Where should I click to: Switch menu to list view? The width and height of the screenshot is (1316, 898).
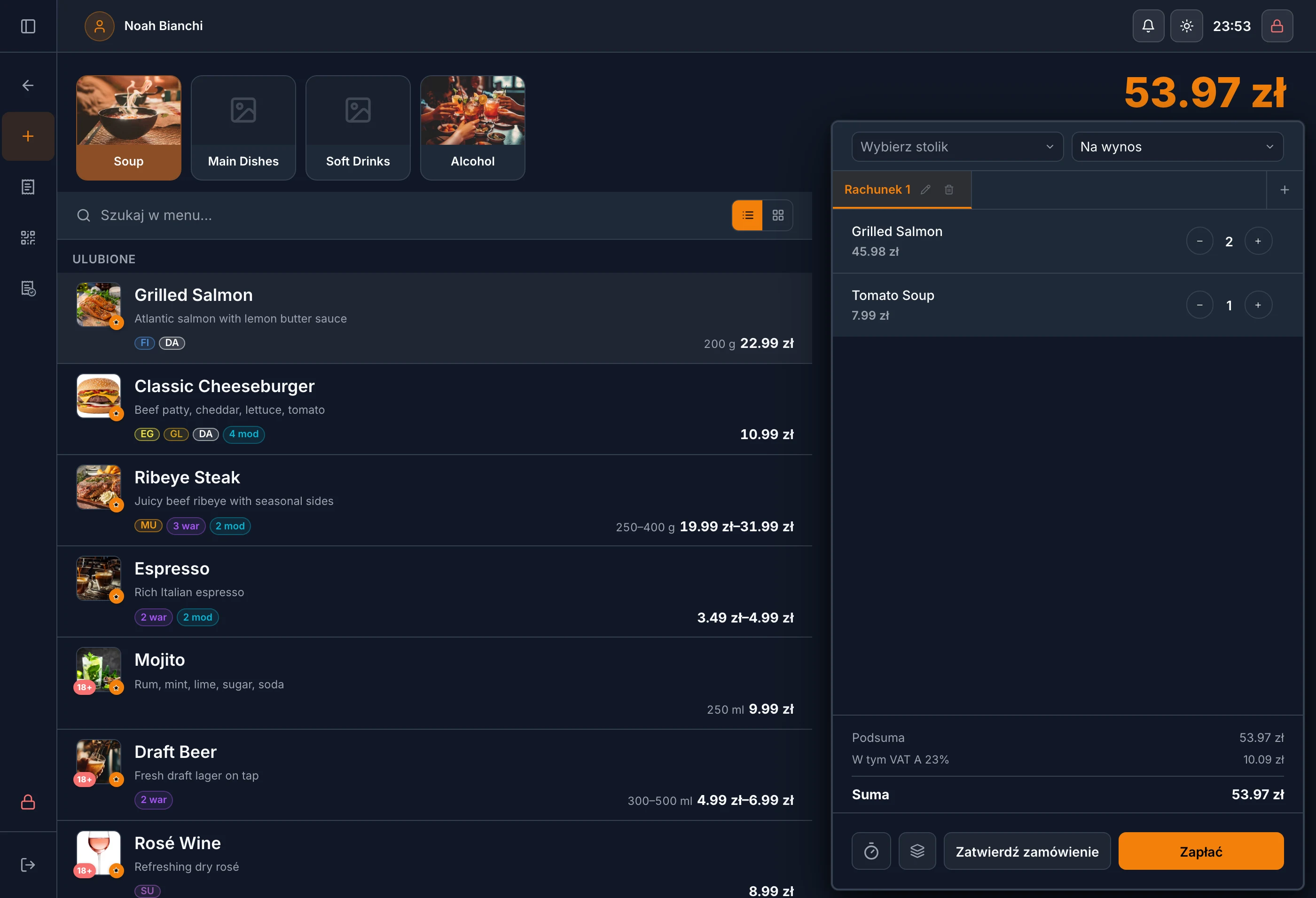tap(747, 215)
